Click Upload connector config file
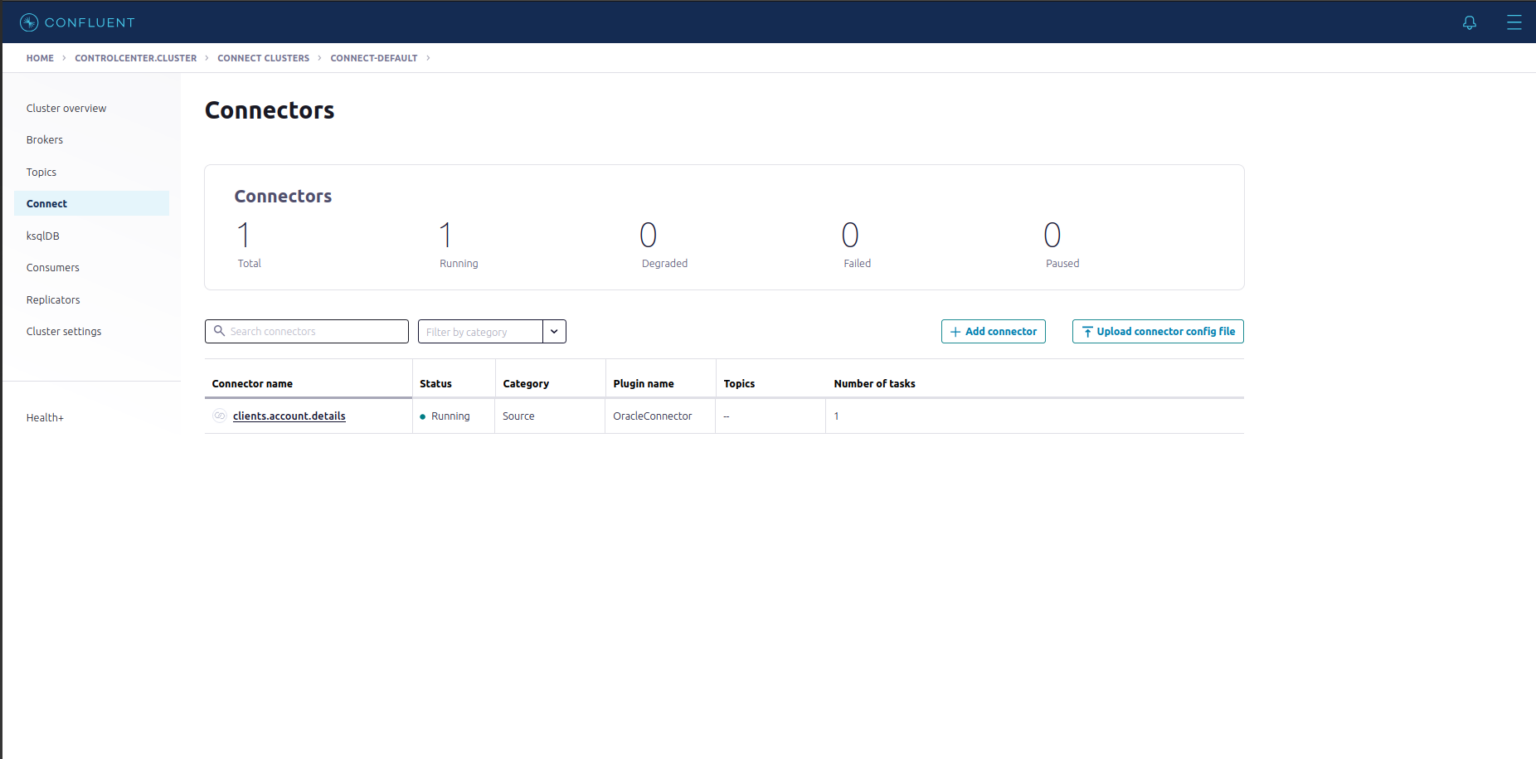Viewport: 1536px width, 759px height. click(x=1157, y=331)
